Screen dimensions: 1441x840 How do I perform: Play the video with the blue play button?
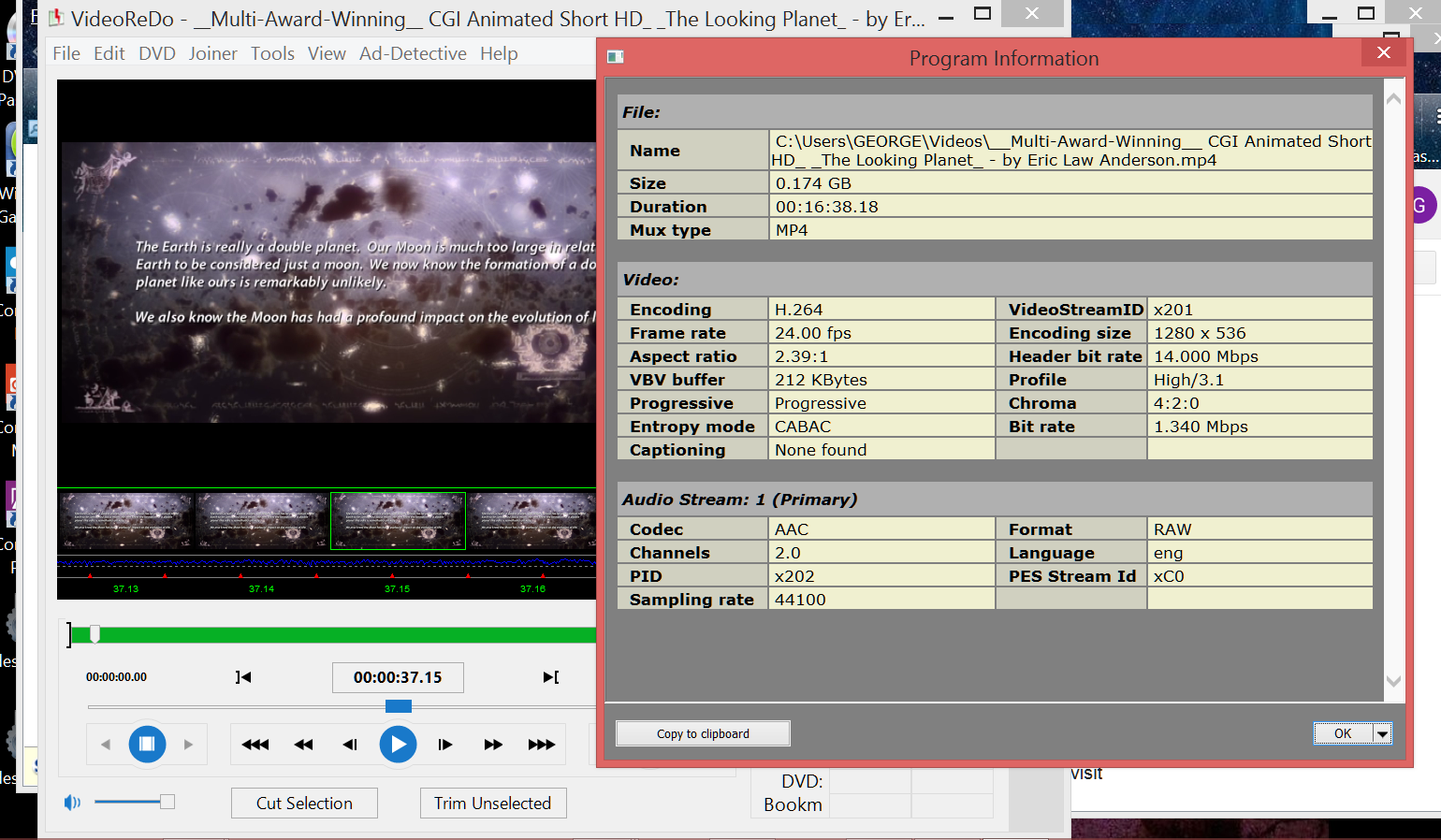coord(398,745)
